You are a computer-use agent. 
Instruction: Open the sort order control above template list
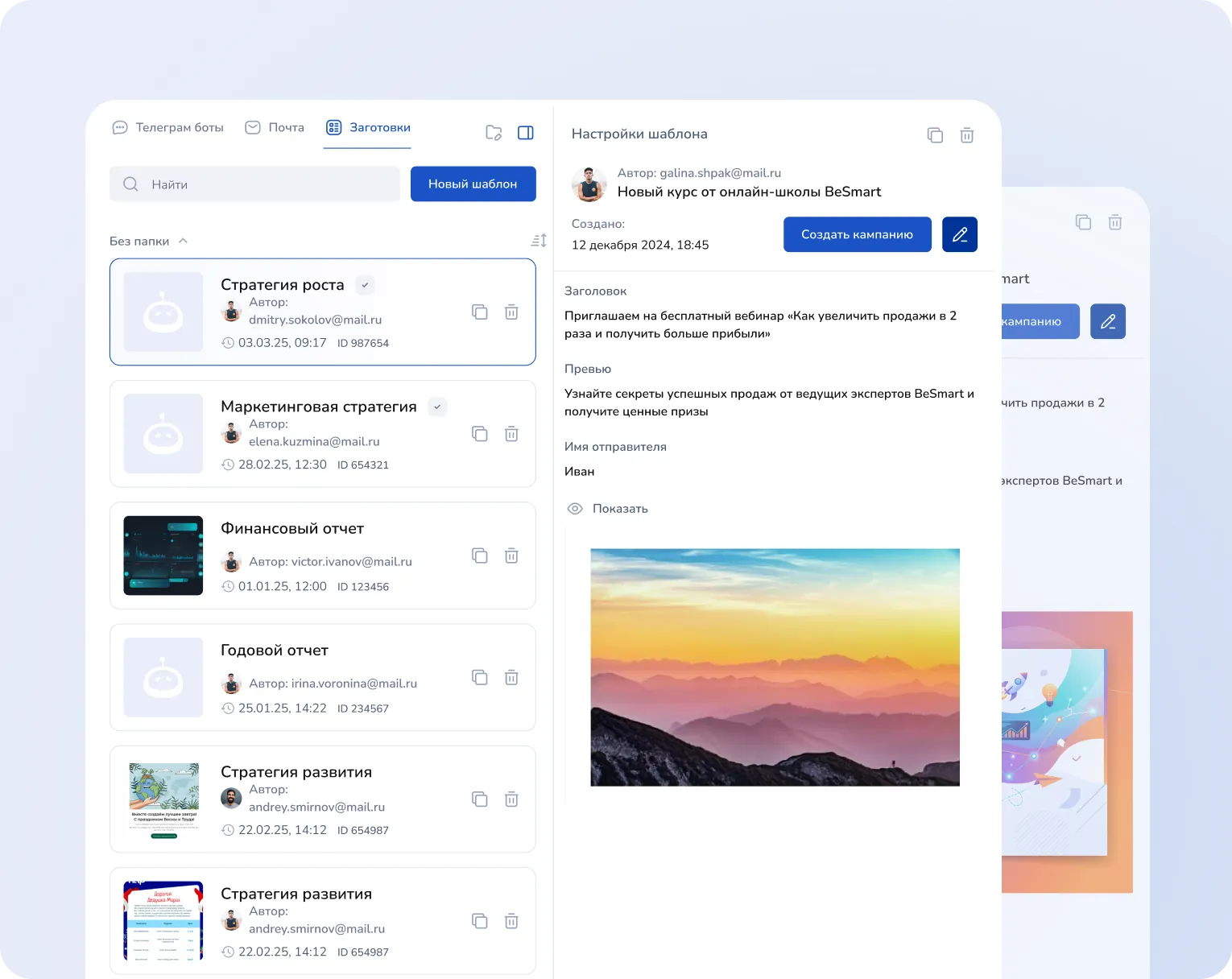point(538,240)
